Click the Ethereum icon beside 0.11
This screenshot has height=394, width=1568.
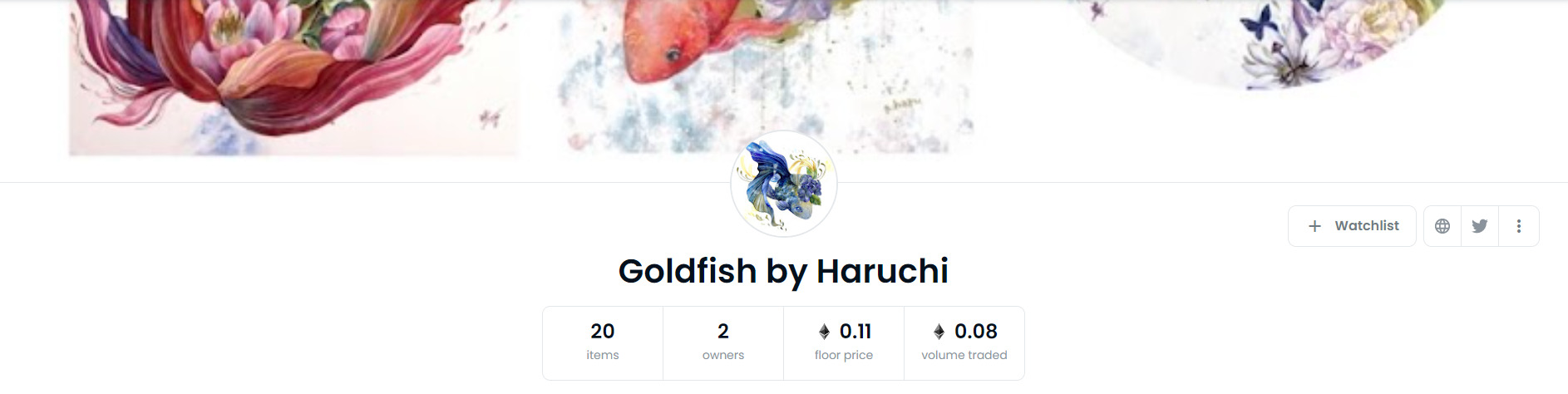[x=824, y=332]
